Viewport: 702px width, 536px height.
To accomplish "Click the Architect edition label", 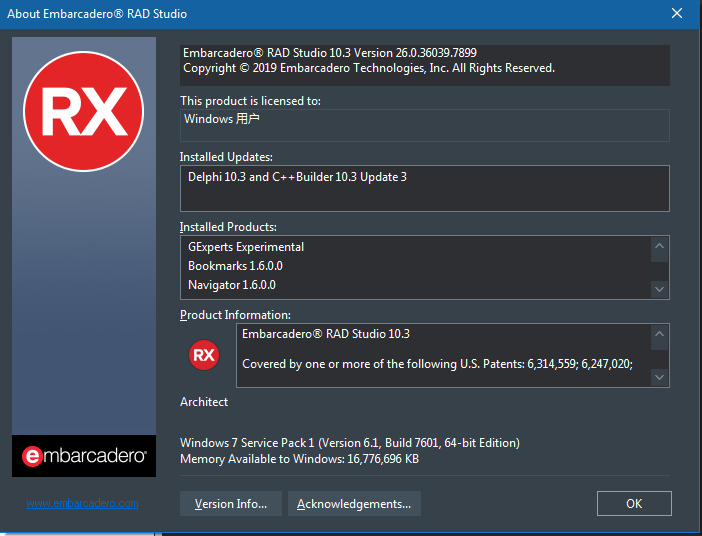I will [204, 402].
